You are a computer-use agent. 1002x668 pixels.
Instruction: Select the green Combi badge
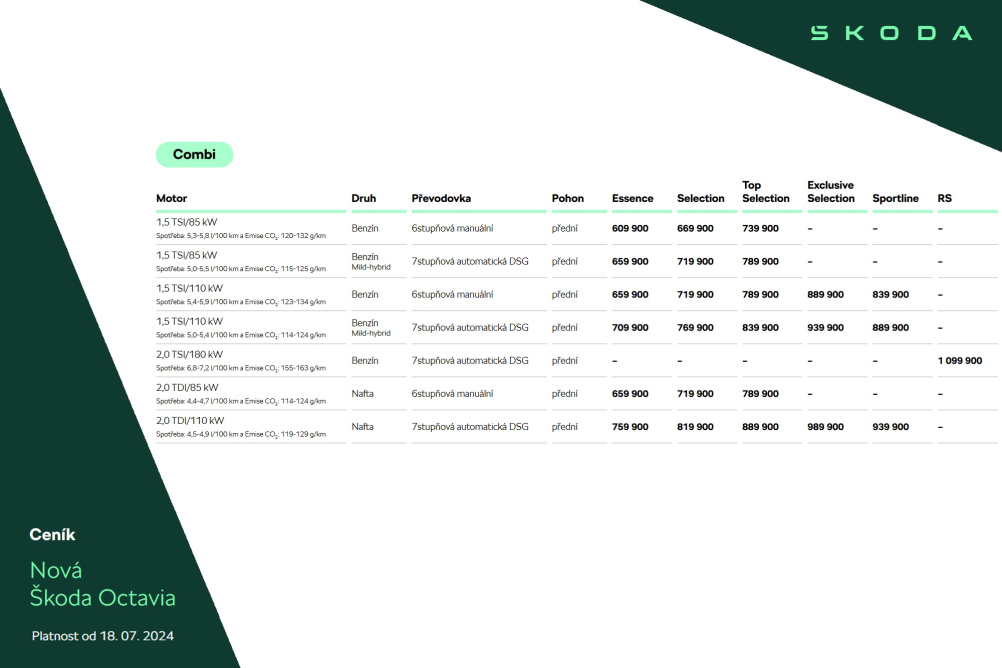194,155
